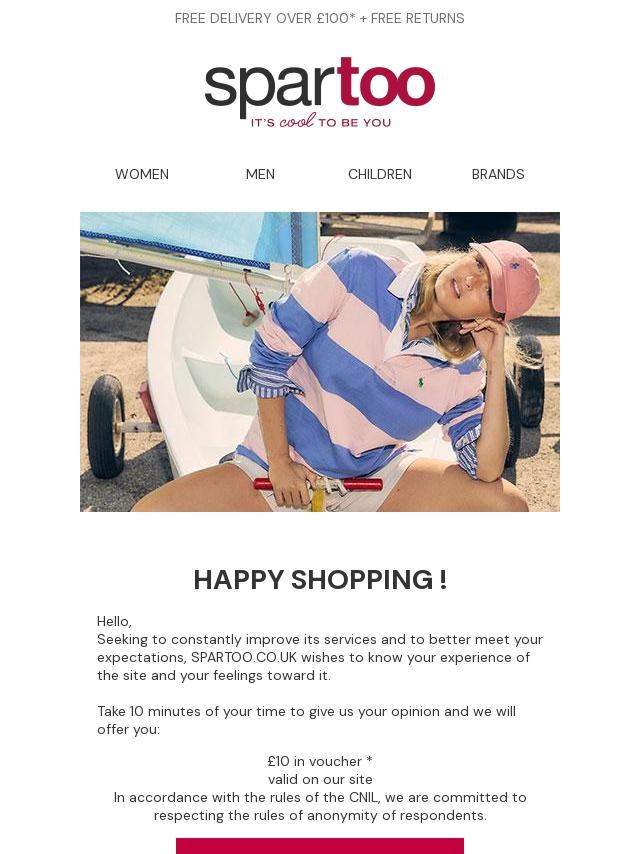
Task: Click the red button at the bottom
Action: tap(320, 846)
